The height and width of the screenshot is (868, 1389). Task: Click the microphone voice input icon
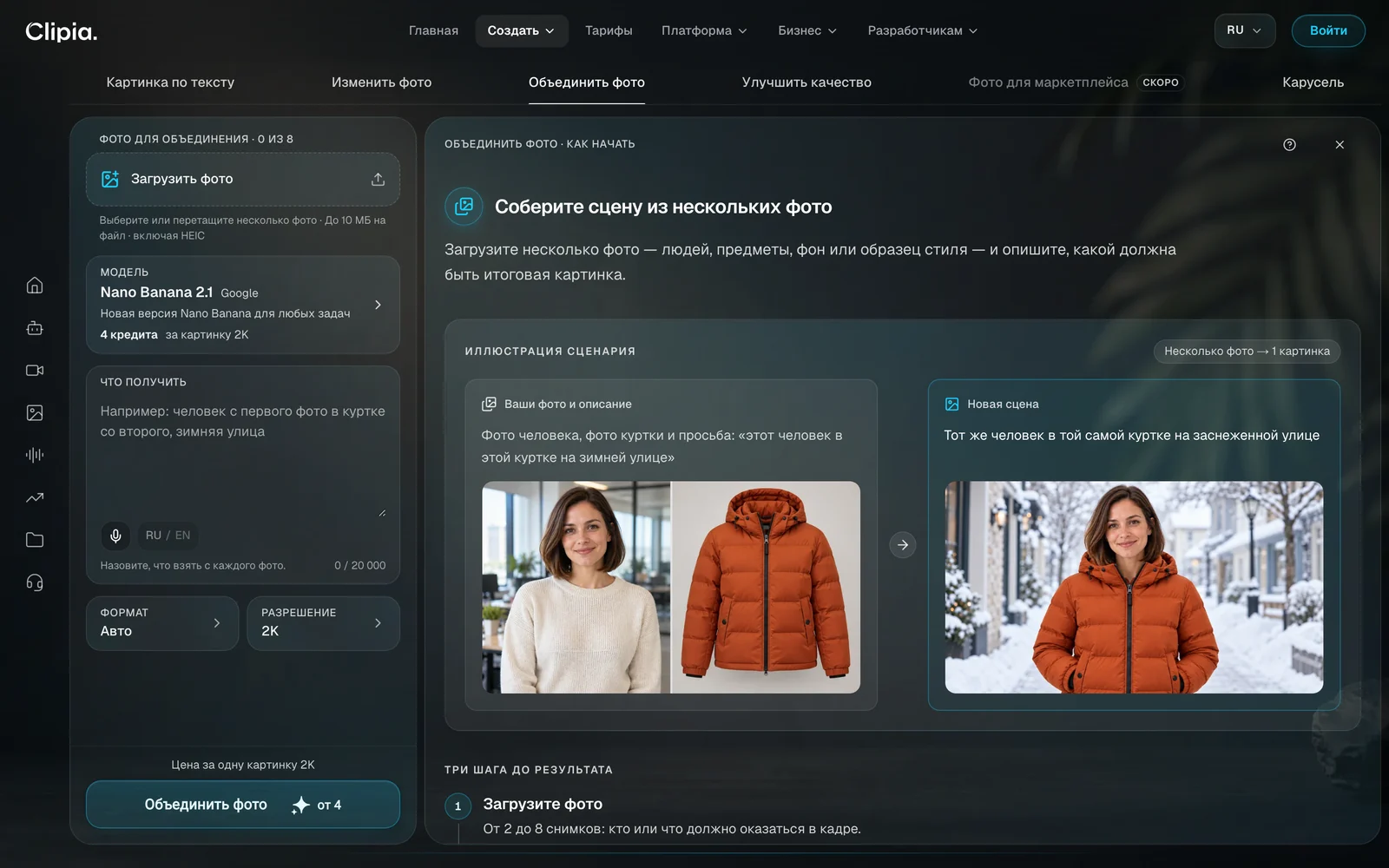pyautogui.click(x=115, y=536)
